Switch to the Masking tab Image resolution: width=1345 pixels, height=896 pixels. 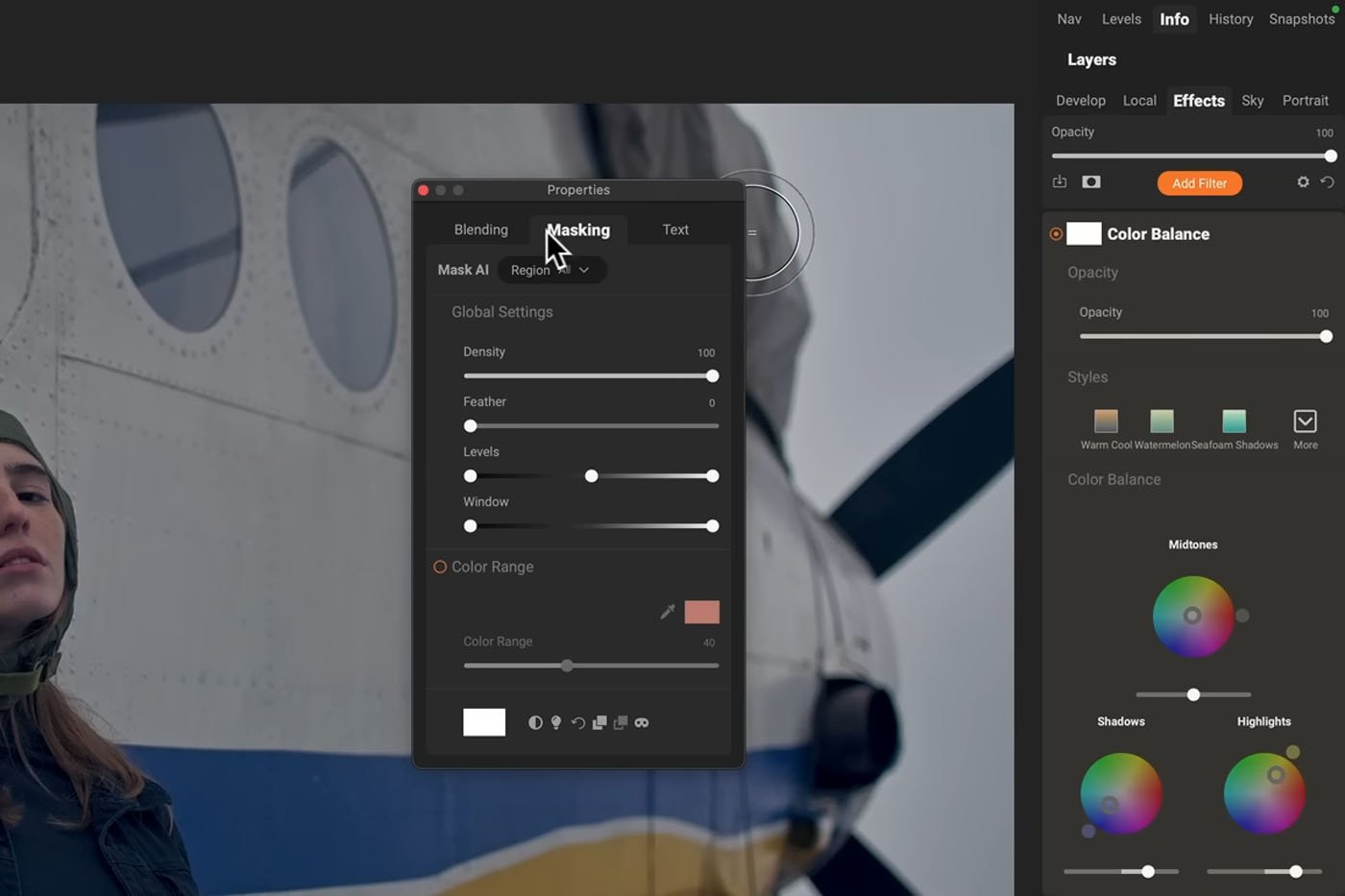click(578, 230)
